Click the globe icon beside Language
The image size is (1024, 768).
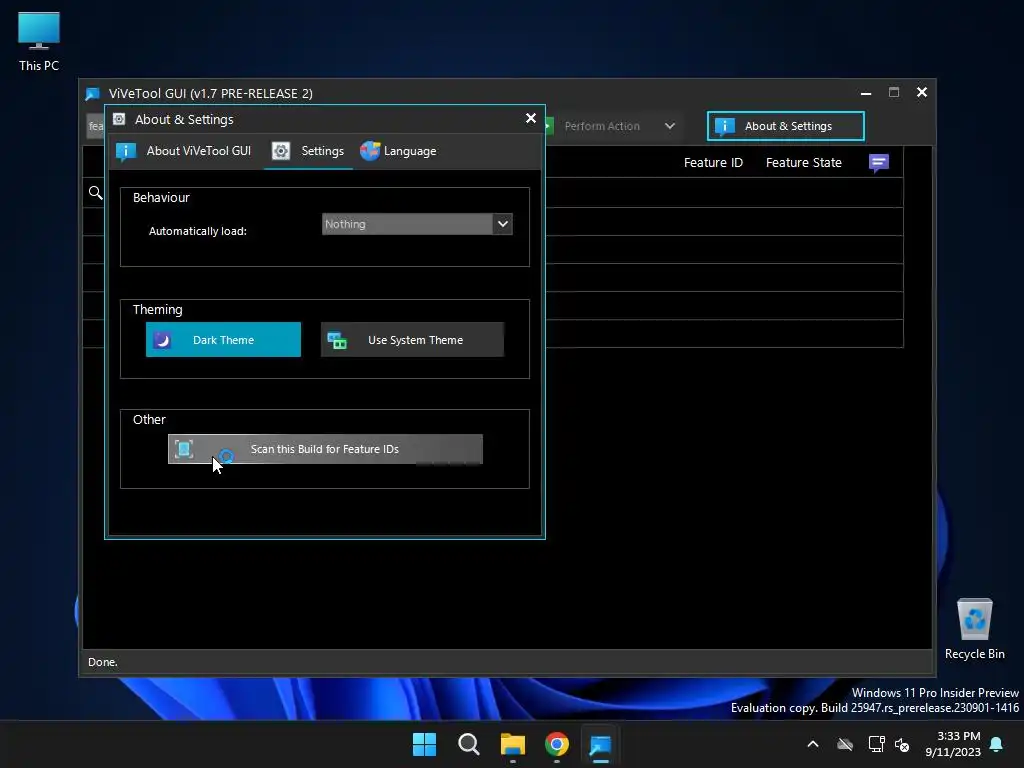370,151
